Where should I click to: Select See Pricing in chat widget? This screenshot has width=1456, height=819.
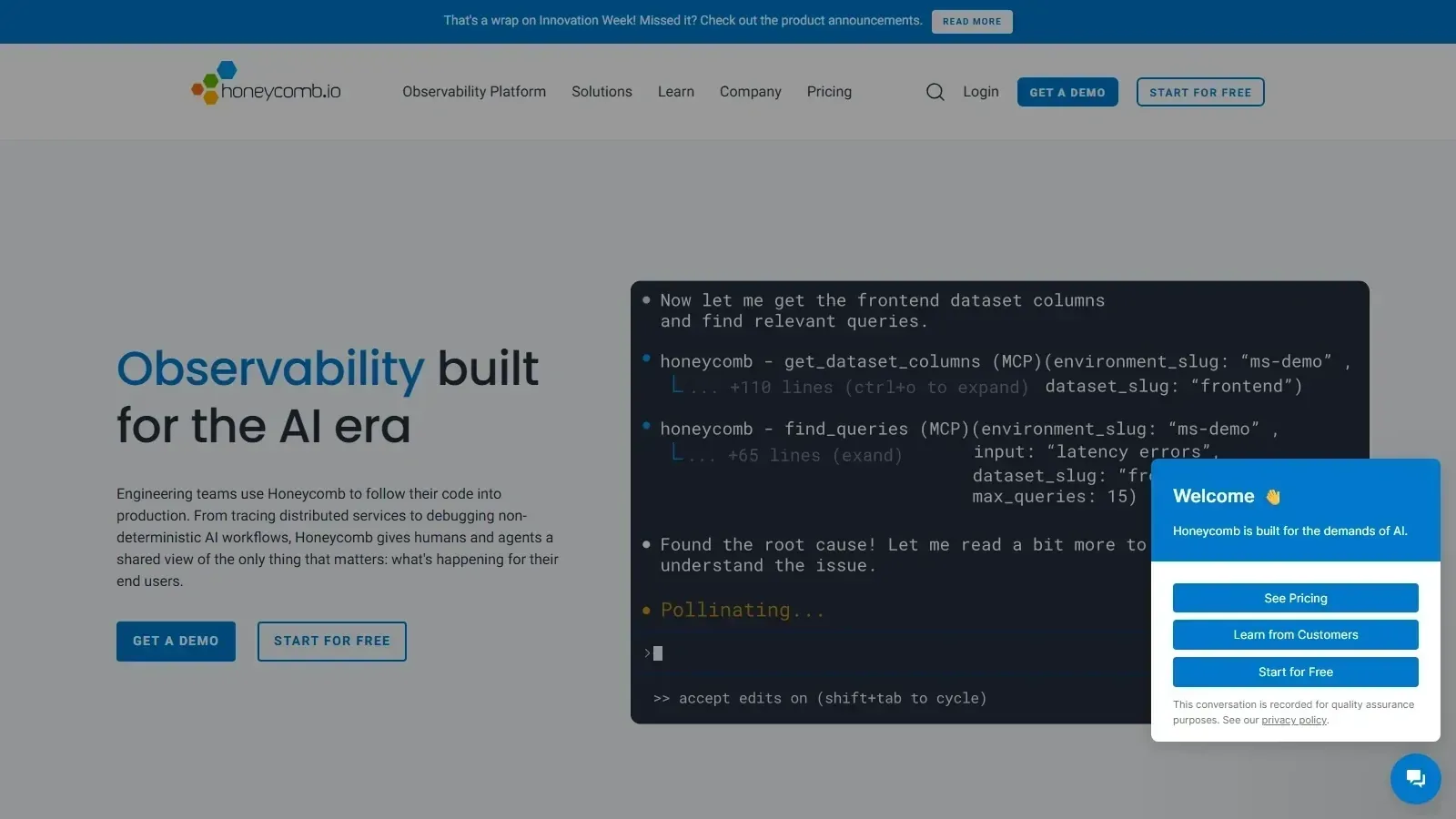pos(1296,598)
